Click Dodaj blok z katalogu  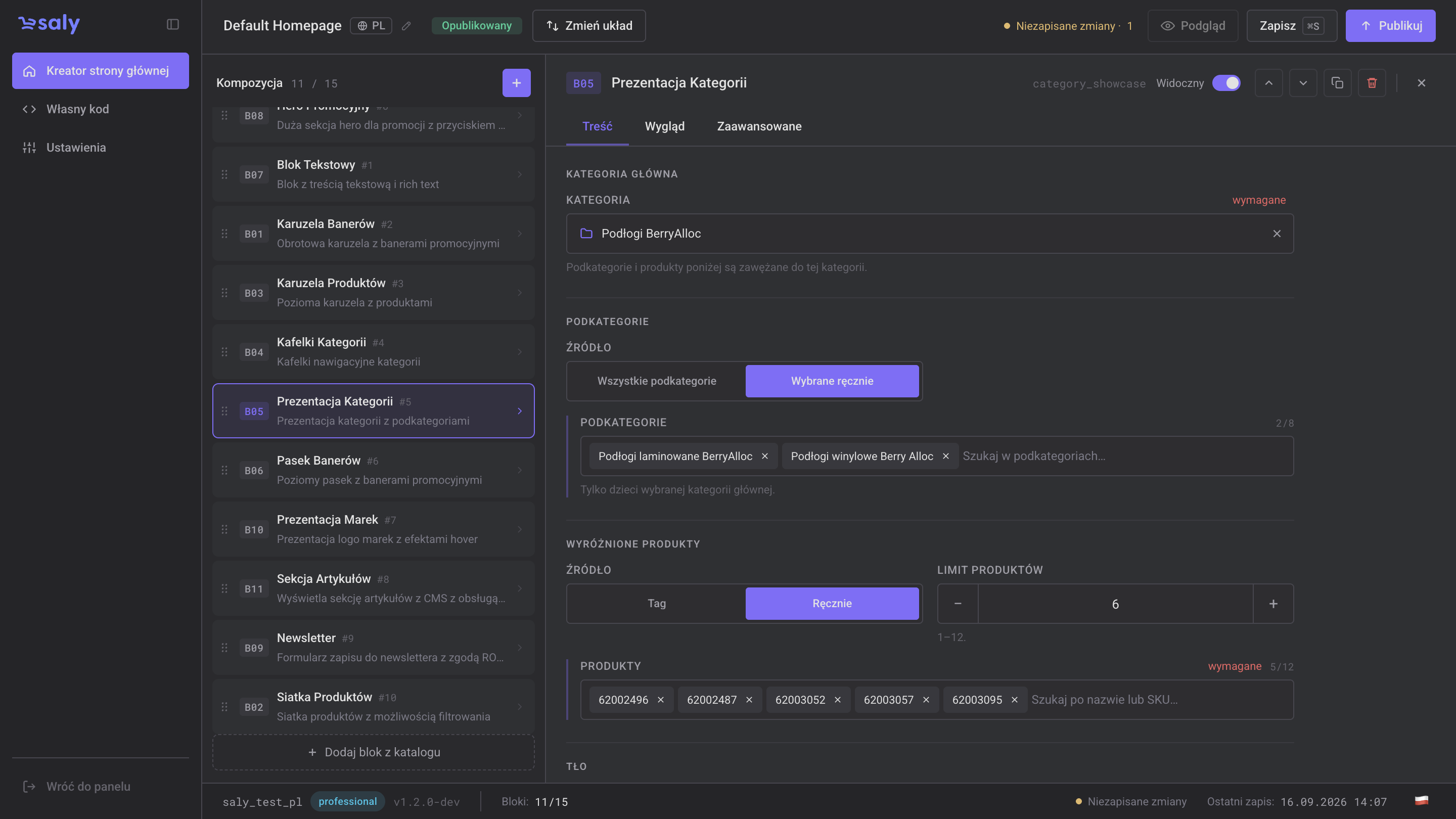[374, 752]
